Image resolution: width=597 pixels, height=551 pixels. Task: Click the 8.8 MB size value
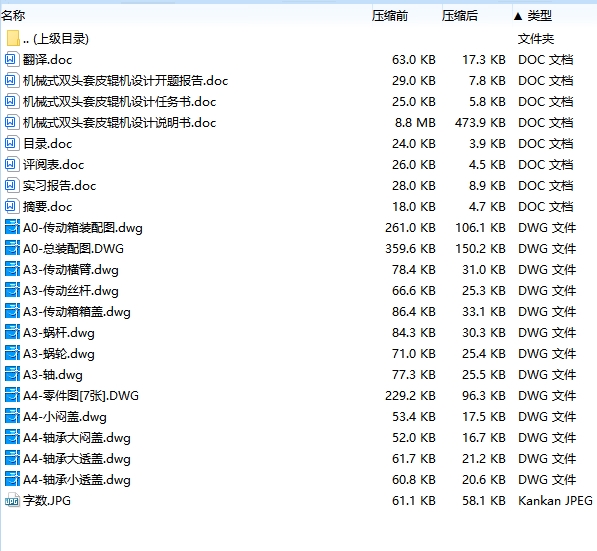415,123
